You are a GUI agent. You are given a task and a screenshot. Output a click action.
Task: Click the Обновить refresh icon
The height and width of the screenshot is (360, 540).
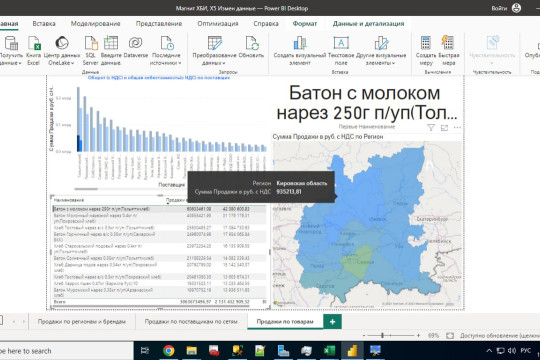252,43
